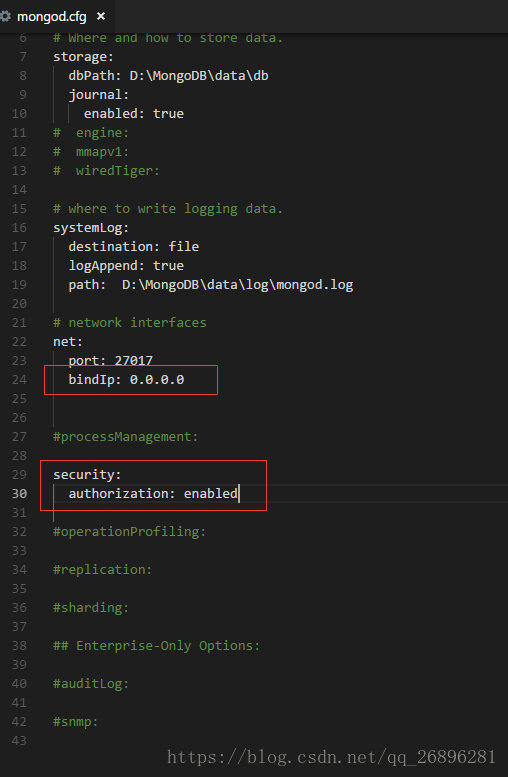Click 'logAppend: true' line
This screenshot has height=777, width=508.
(x=126, y=266)
